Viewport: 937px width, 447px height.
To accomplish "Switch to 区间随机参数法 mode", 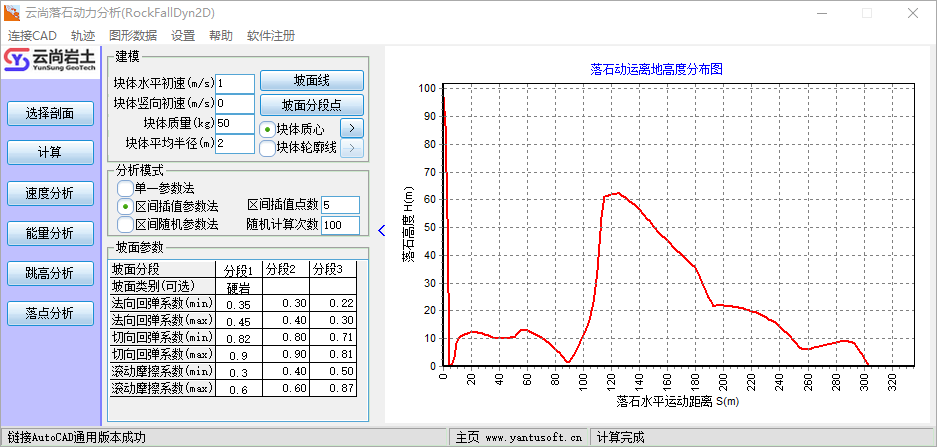I will [x=125, y=224].
